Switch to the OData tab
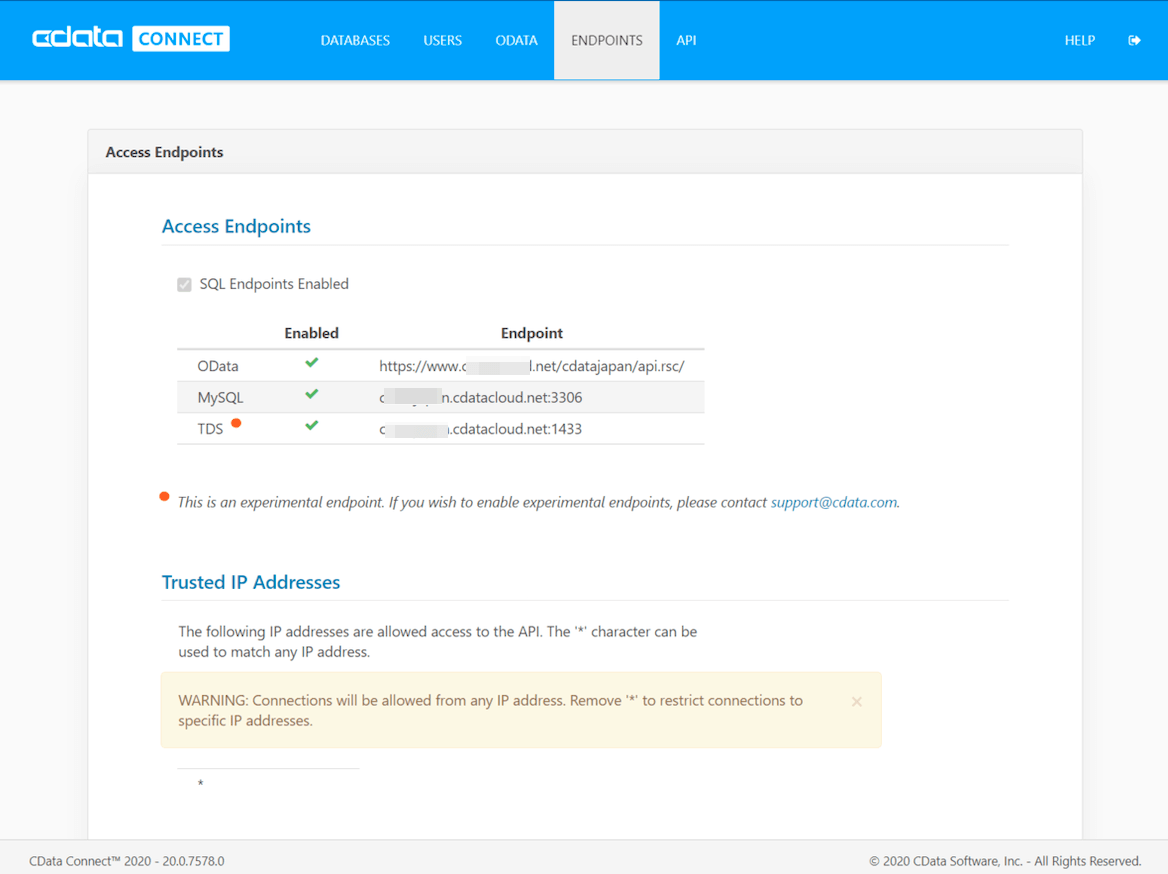1168x874 pixels. [516, 40]
